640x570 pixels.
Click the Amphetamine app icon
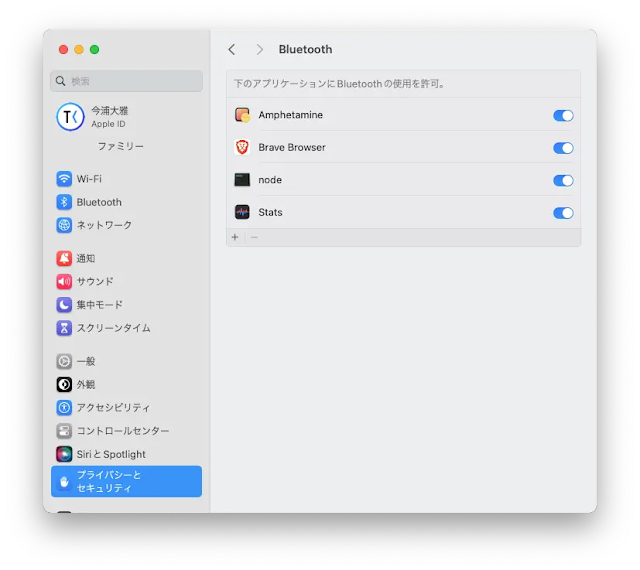pos(242,115)
